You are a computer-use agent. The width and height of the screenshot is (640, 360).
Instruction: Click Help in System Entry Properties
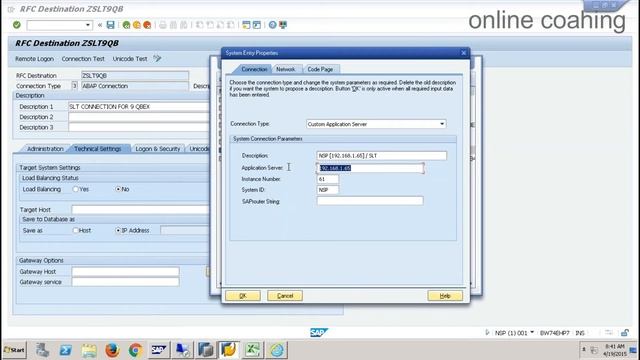445,296
